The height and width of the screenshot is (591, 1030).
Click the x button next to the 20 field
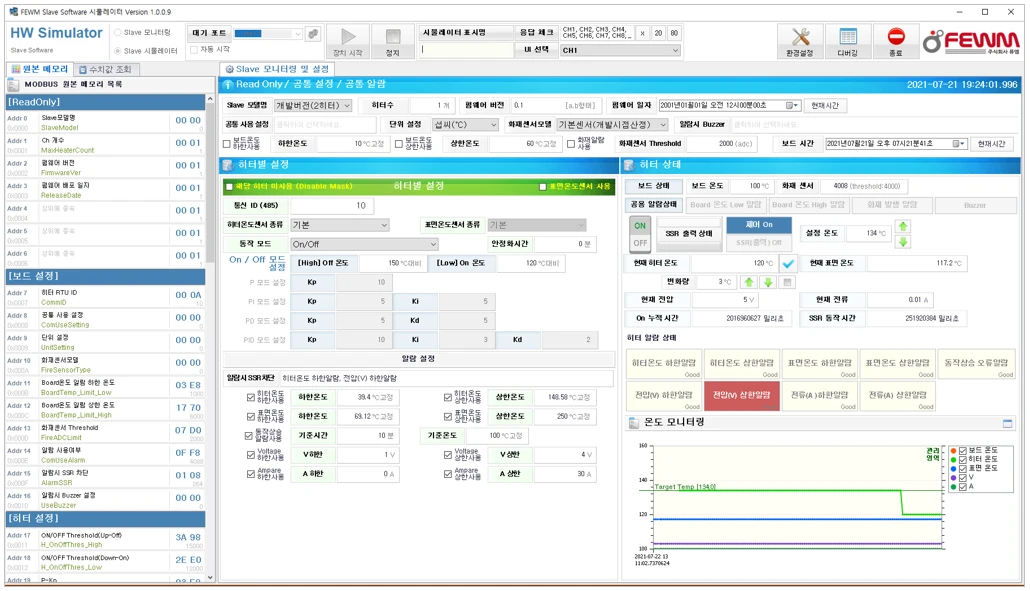tap(642, 33)
